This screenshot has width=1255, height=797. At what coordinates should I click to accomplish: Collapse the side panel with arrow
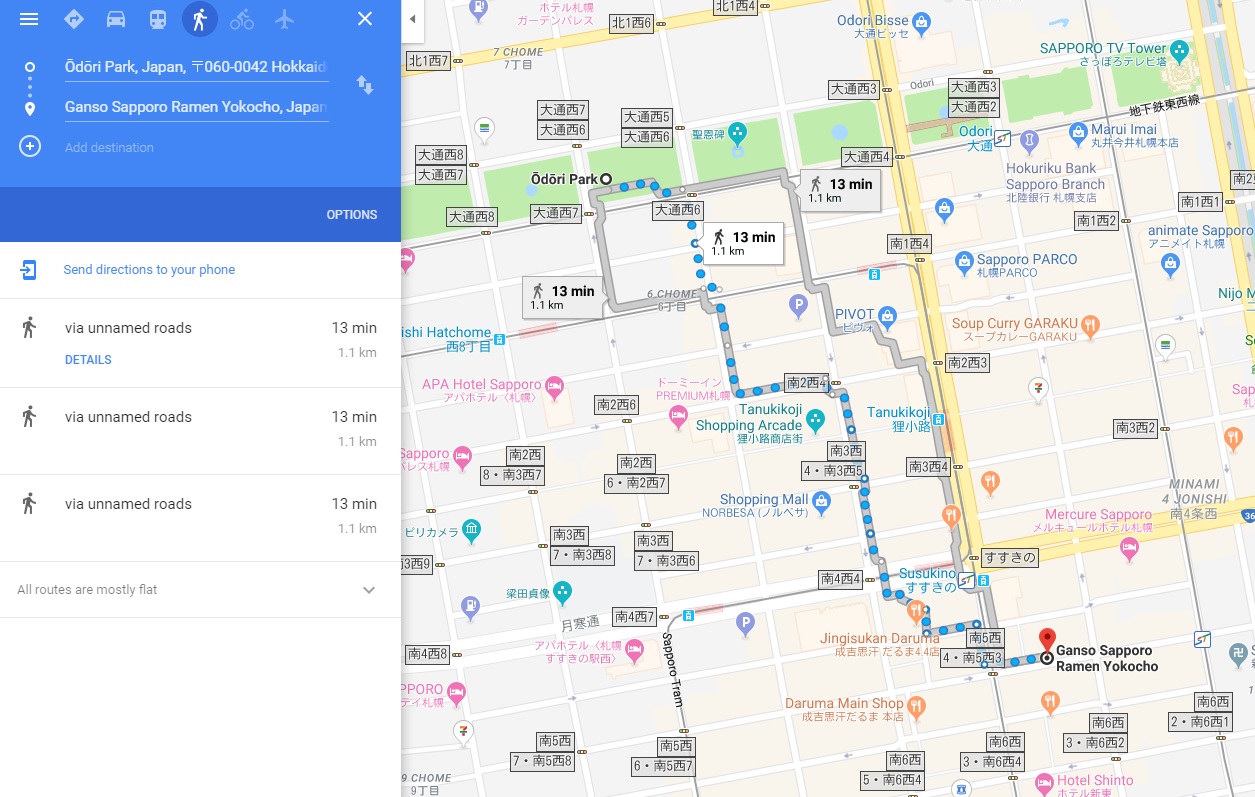click(x=412, y=19)
